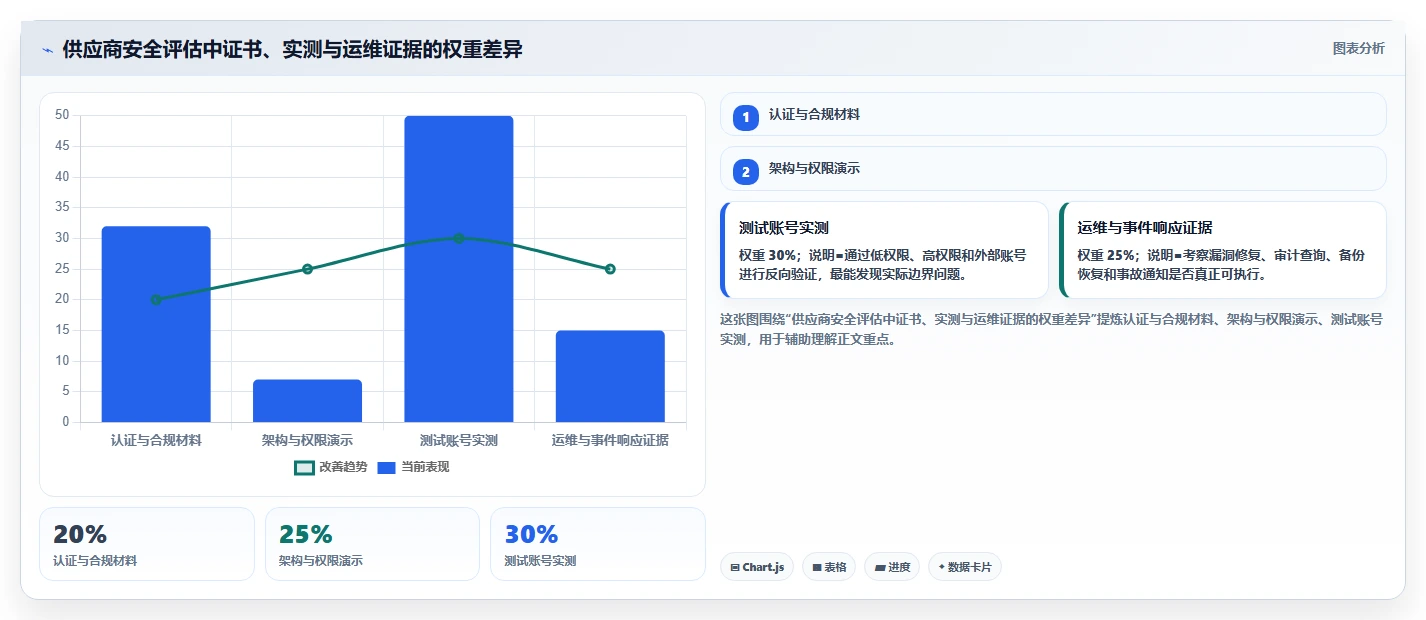
Task: Click trend line point above 架构与权限演示
Action: click(x=307, y=269)
